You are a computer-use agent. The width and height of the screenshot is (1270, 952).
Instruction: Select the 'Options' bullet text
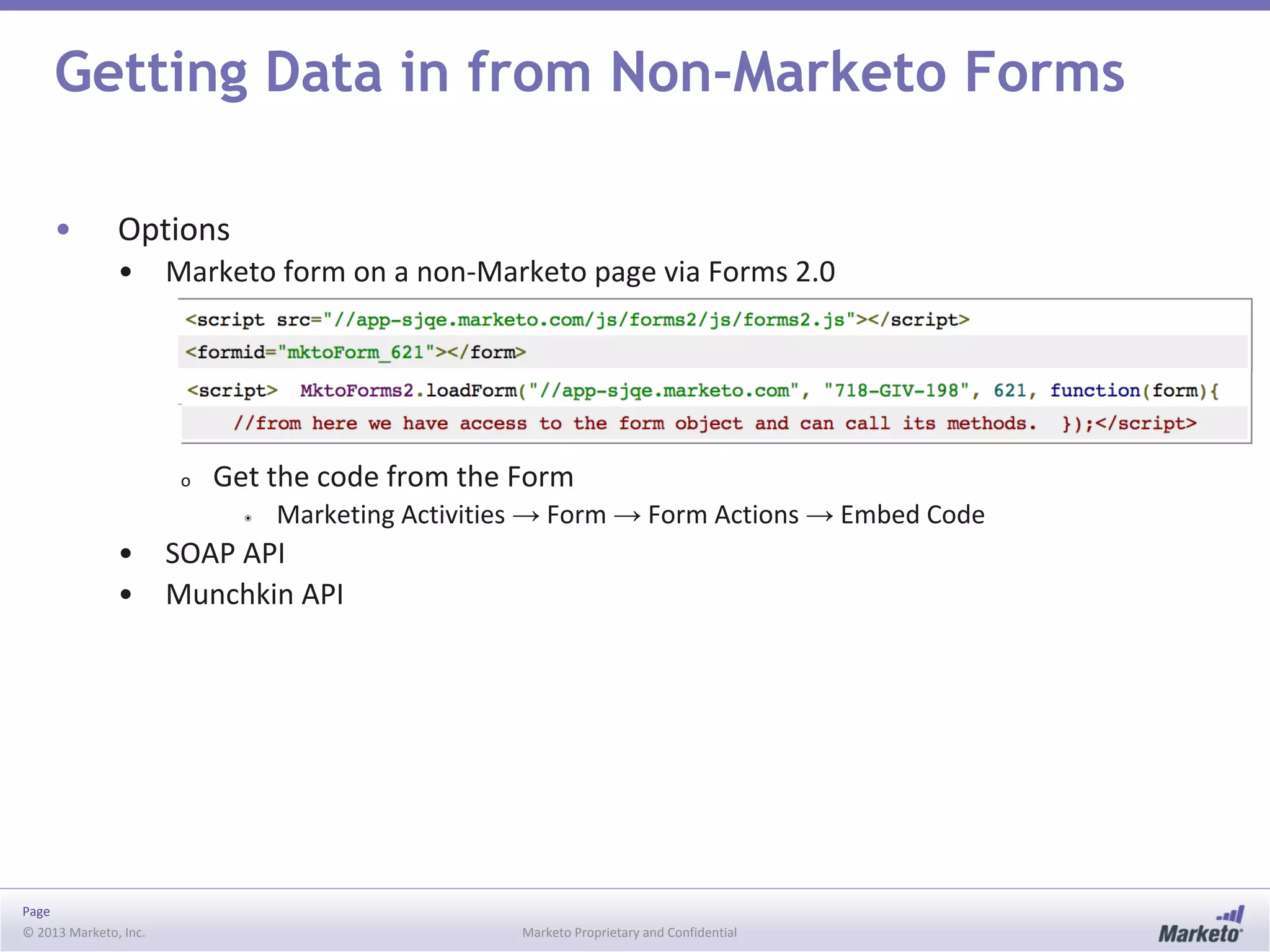(174, 230)
